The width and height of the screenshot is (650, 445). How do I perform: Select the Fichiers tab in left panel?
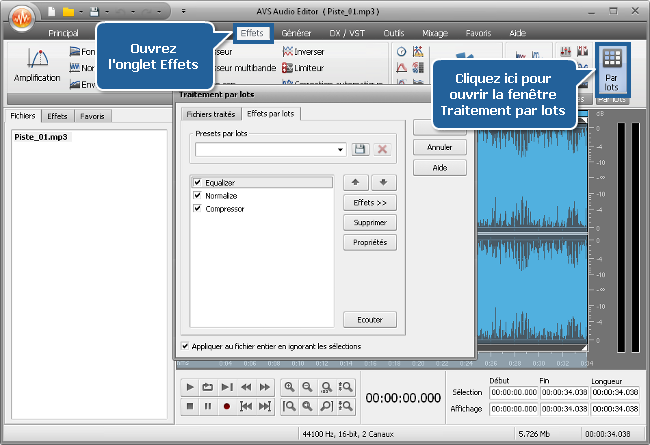(23, 116)
